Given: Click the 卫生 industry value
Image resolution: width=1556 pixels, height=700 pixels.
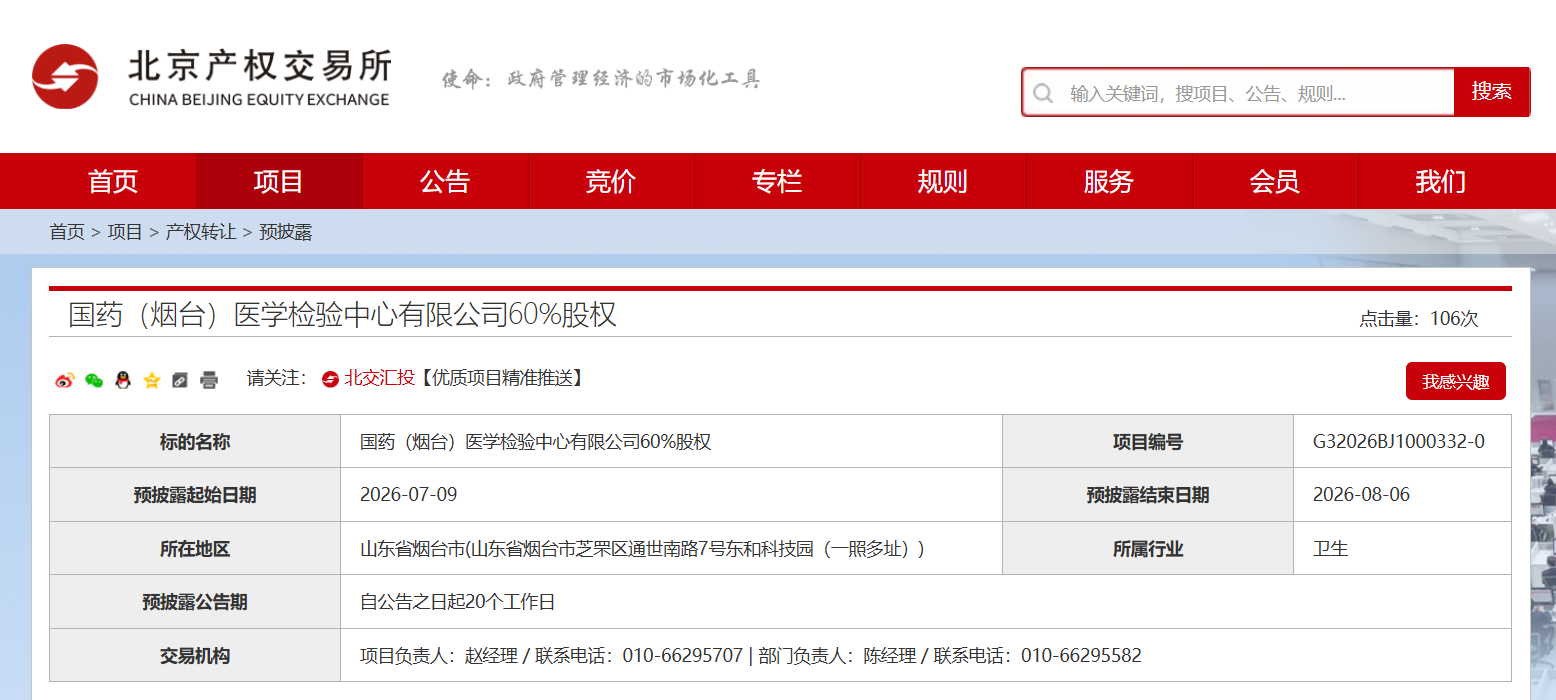Looking at the screenshot, I should pyautogui.click(x=1330, y=548).
